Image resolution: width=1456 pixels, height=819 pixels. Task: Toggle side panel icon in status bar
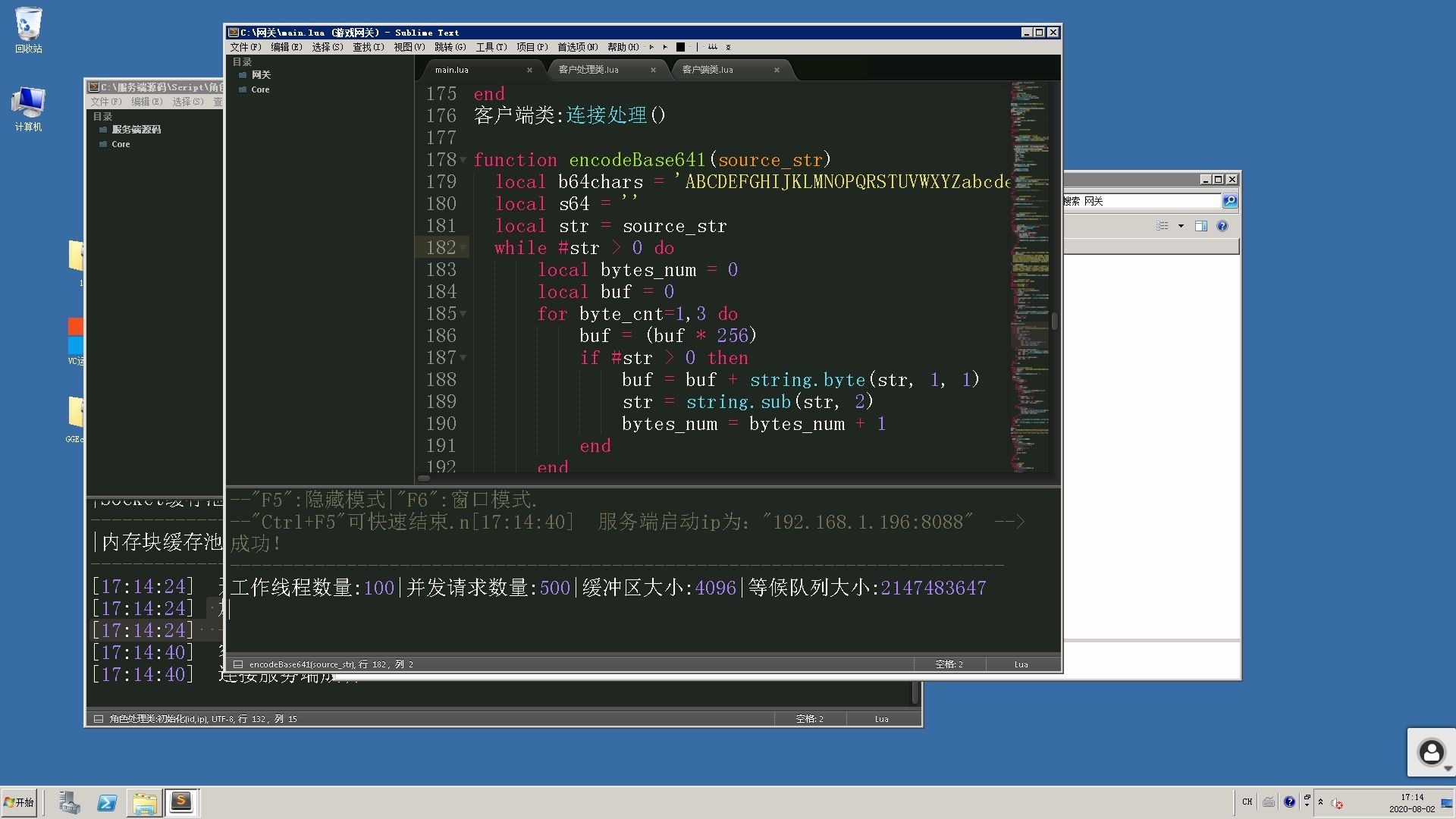238,664
